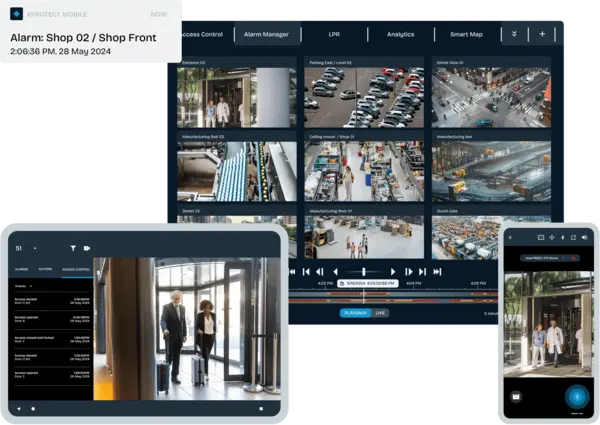
Task: Open the XProtect Mobile alarm notification
Action: tap(90, 31)
